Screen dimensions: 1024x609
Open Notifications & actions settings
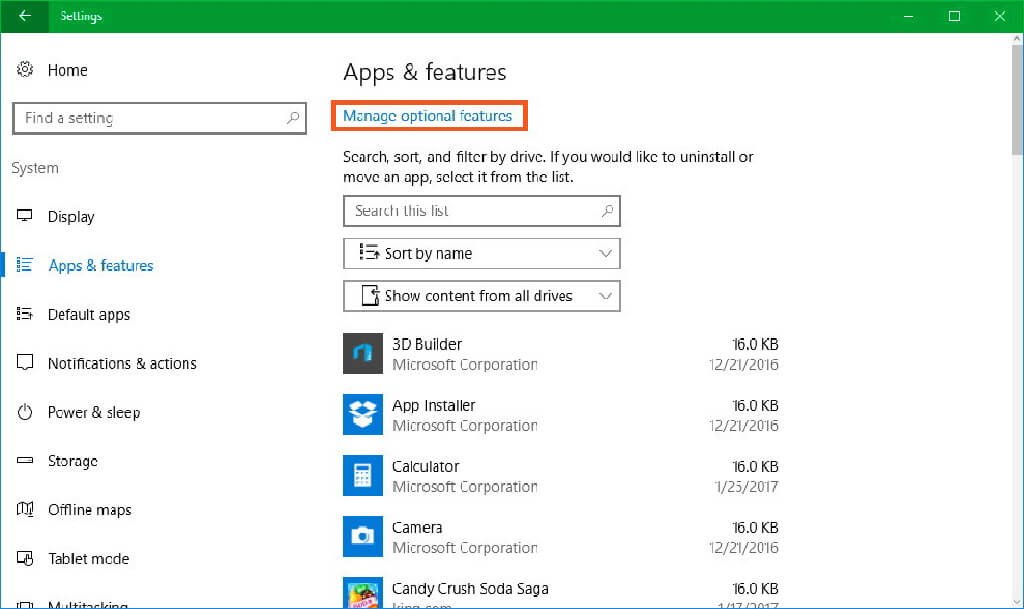121,364
